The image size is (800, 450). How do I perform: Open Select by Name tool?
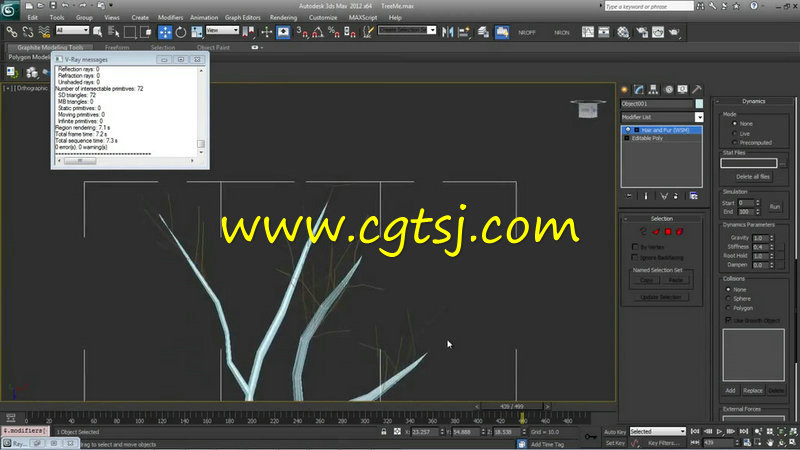(114, 32)
